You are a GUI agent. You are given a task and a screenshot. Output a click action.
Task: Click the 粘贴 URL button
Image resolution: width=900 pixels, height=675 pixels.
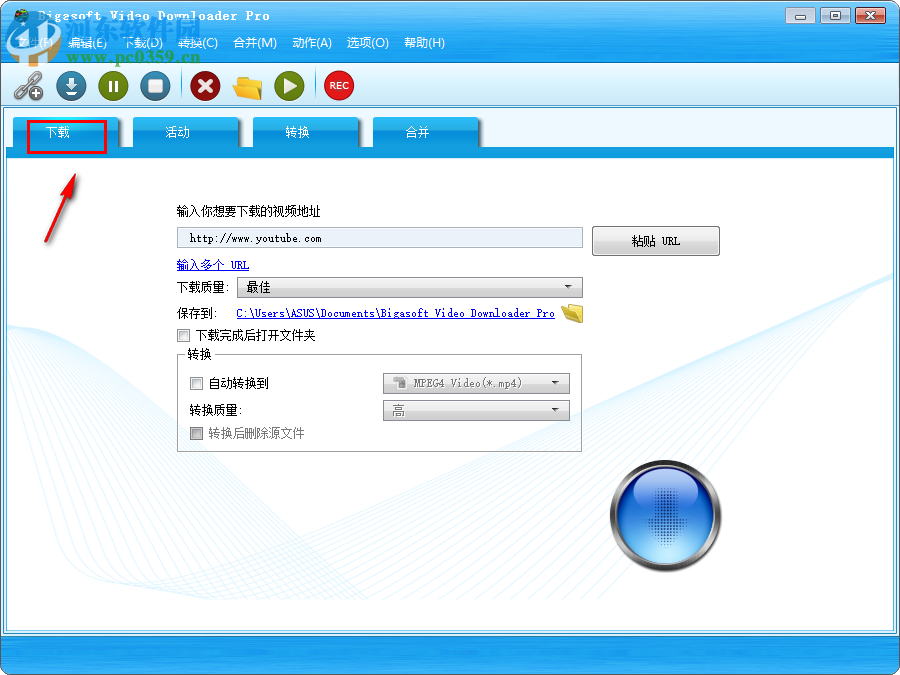coord(655,241)
